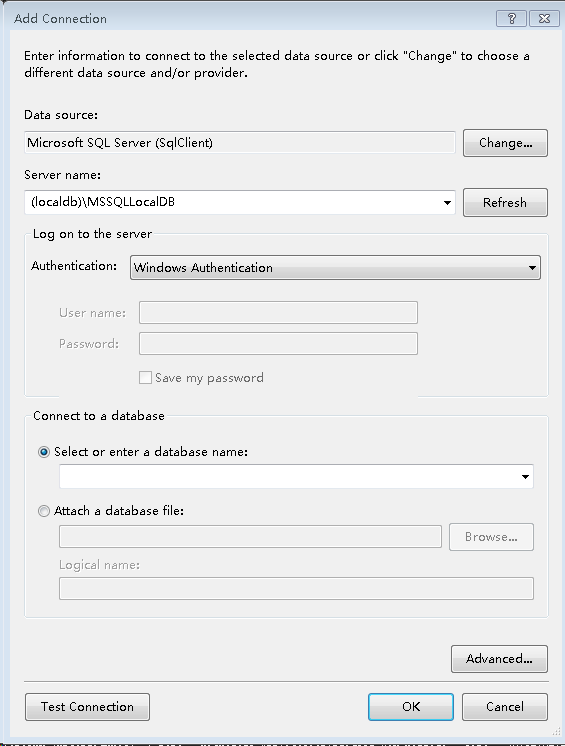Refresh the server name list

(x=505, y=203)
